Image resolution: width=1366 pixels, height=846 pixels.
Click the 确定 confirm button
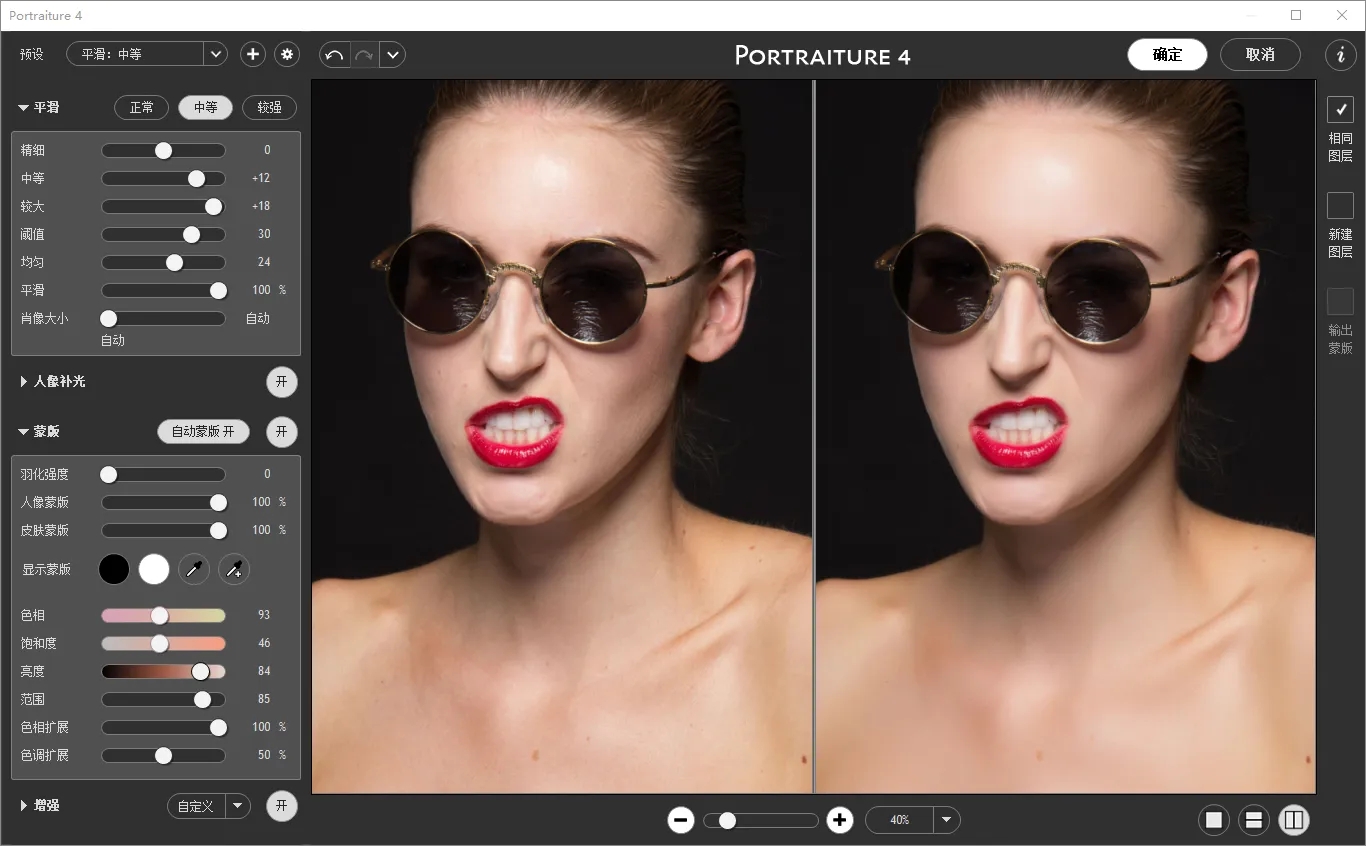1167,55
